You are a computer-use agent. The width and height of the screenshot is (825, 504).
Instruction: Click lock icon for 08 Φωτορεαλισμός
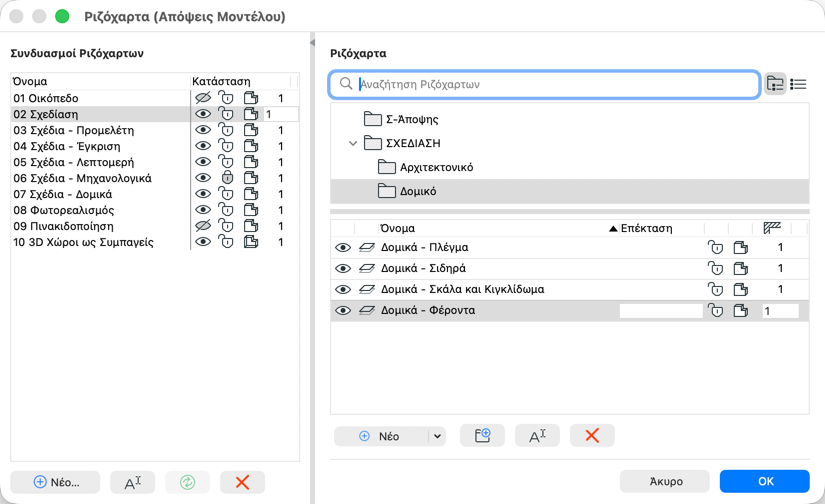(x=226, y=210)
